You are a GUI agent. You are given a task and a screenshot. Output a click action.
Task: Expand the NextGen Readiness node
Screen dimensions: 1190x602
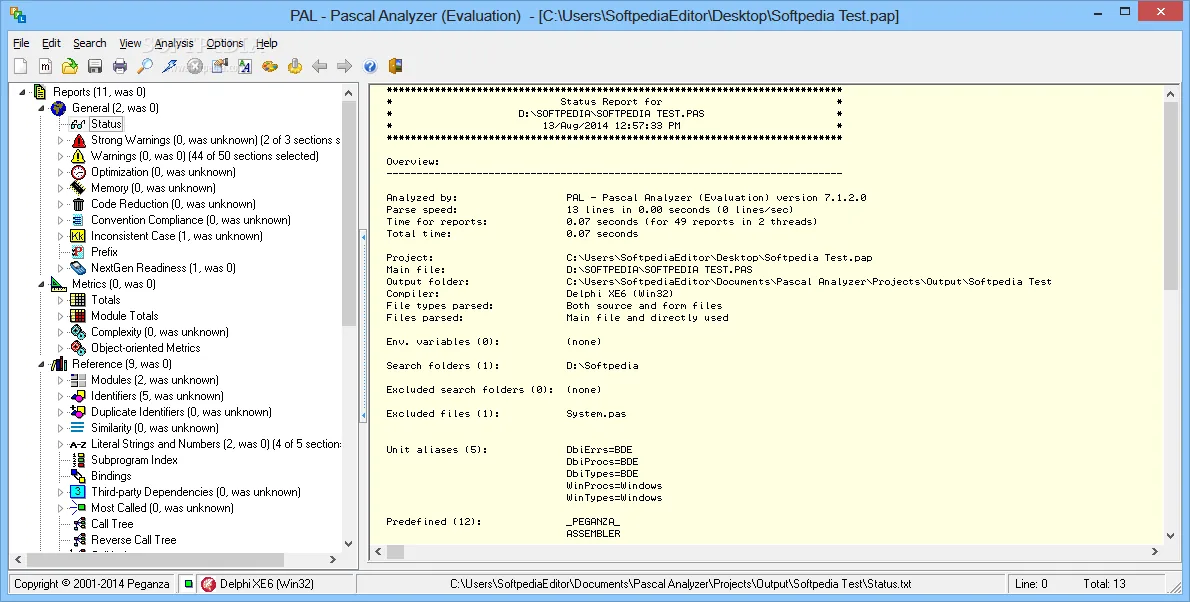pos(60,268)
